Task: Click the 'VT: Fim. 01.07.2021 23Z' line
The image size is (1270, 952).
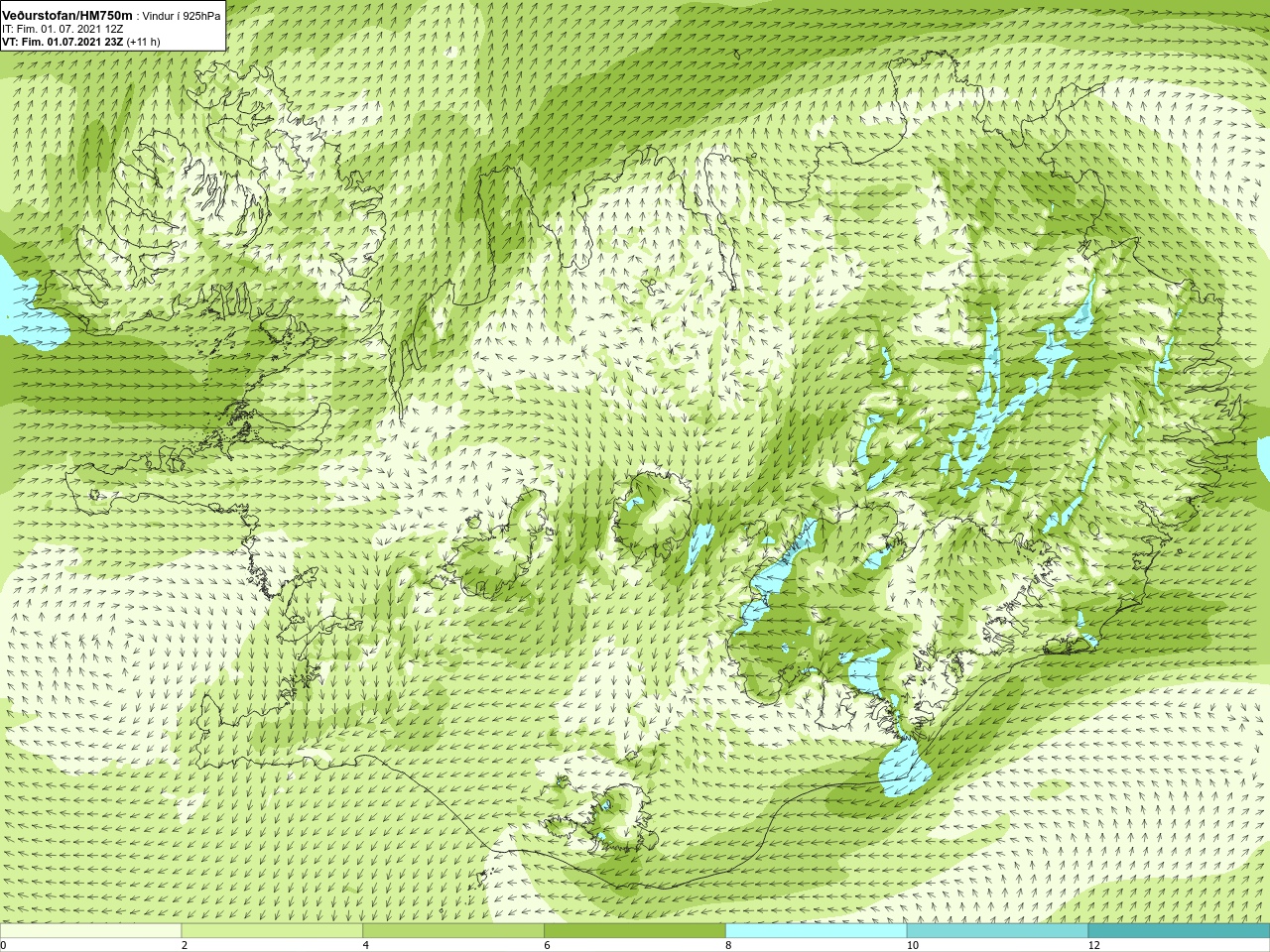Action: coord(63,42)
